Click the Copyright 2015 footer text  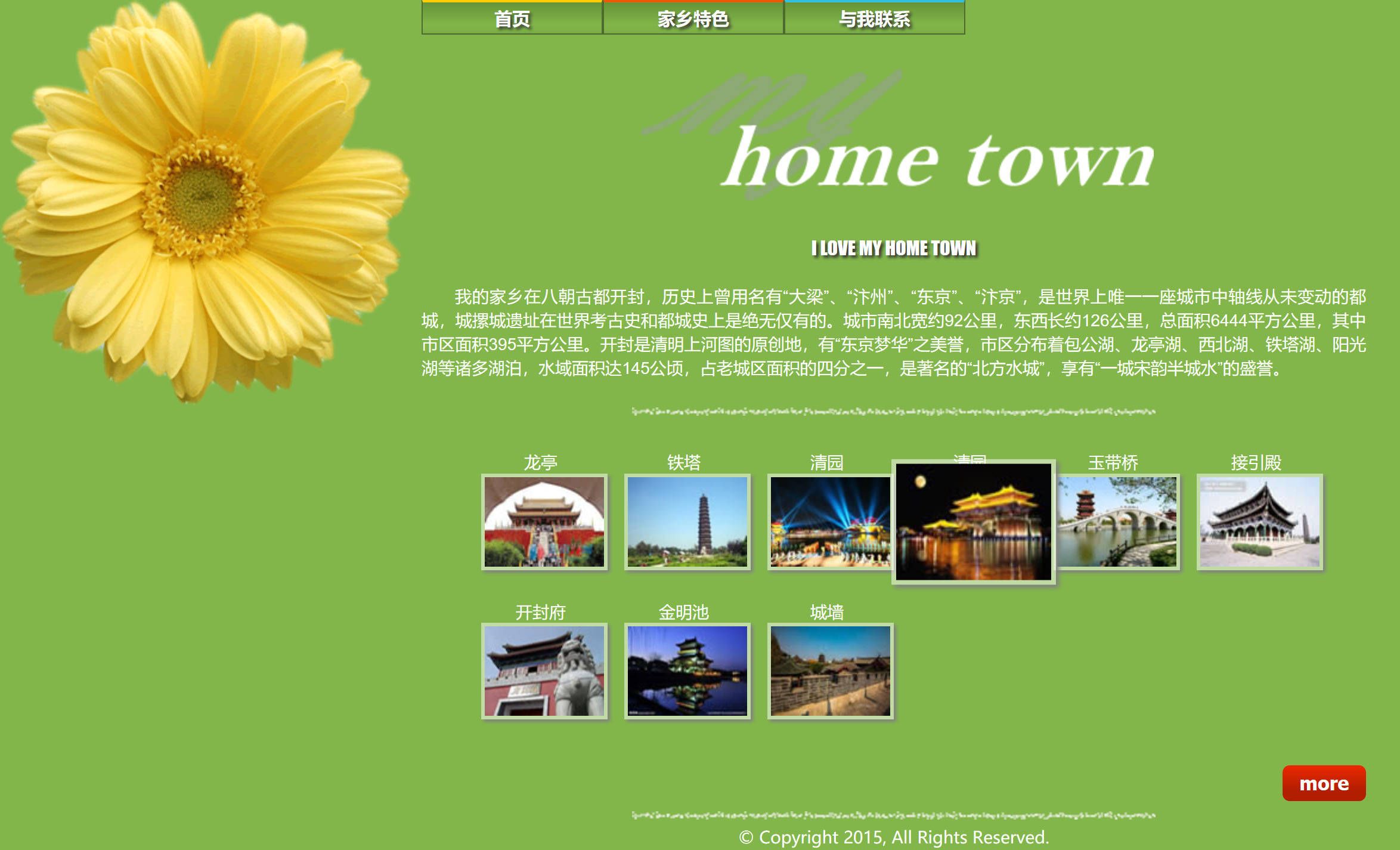pyautogui.click(x=893, y=837)
